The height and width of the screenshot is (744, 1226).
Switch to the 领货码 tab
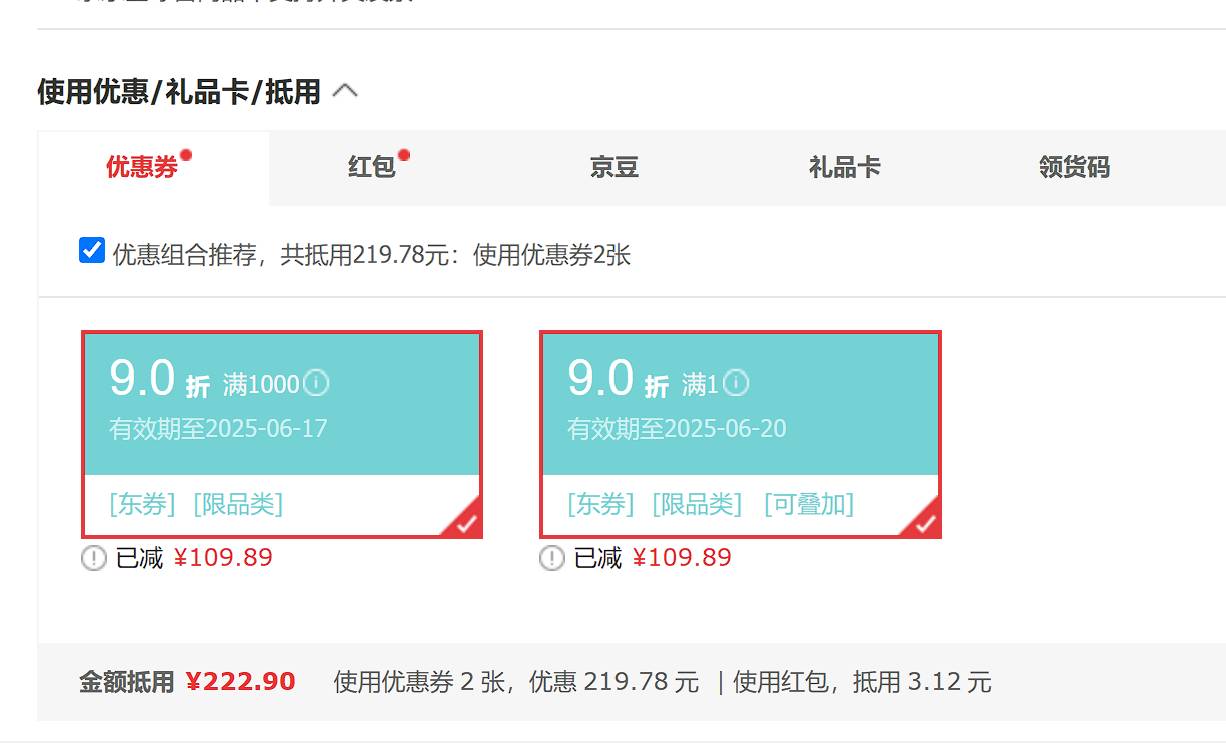point(1074,167)
